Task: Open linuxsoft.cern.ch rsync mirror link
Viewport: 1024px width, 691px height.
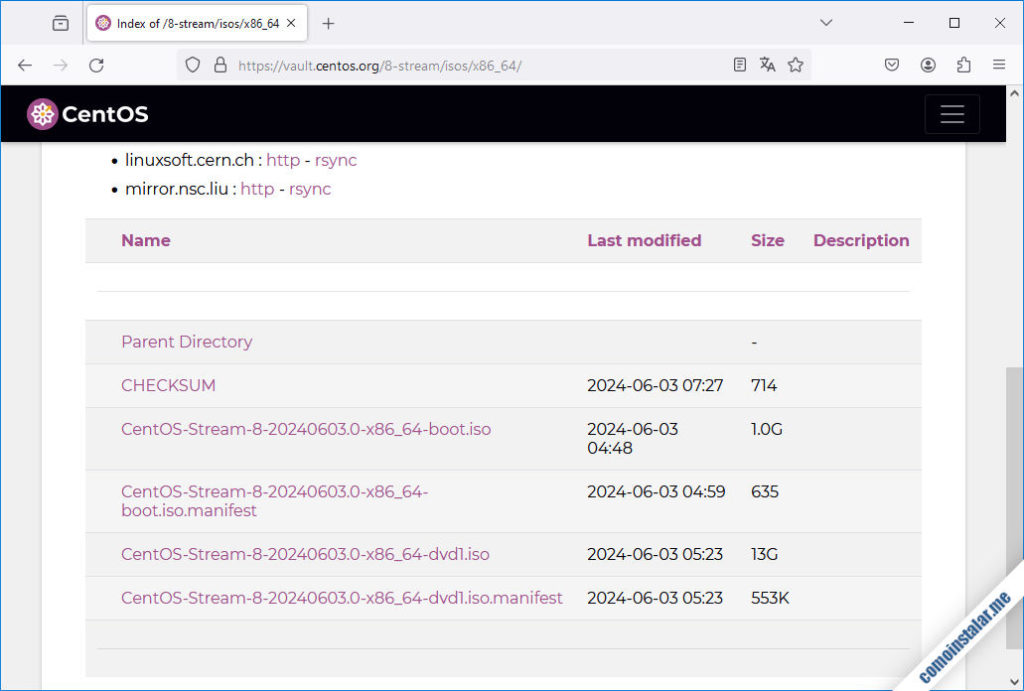Action: (336, 160)
